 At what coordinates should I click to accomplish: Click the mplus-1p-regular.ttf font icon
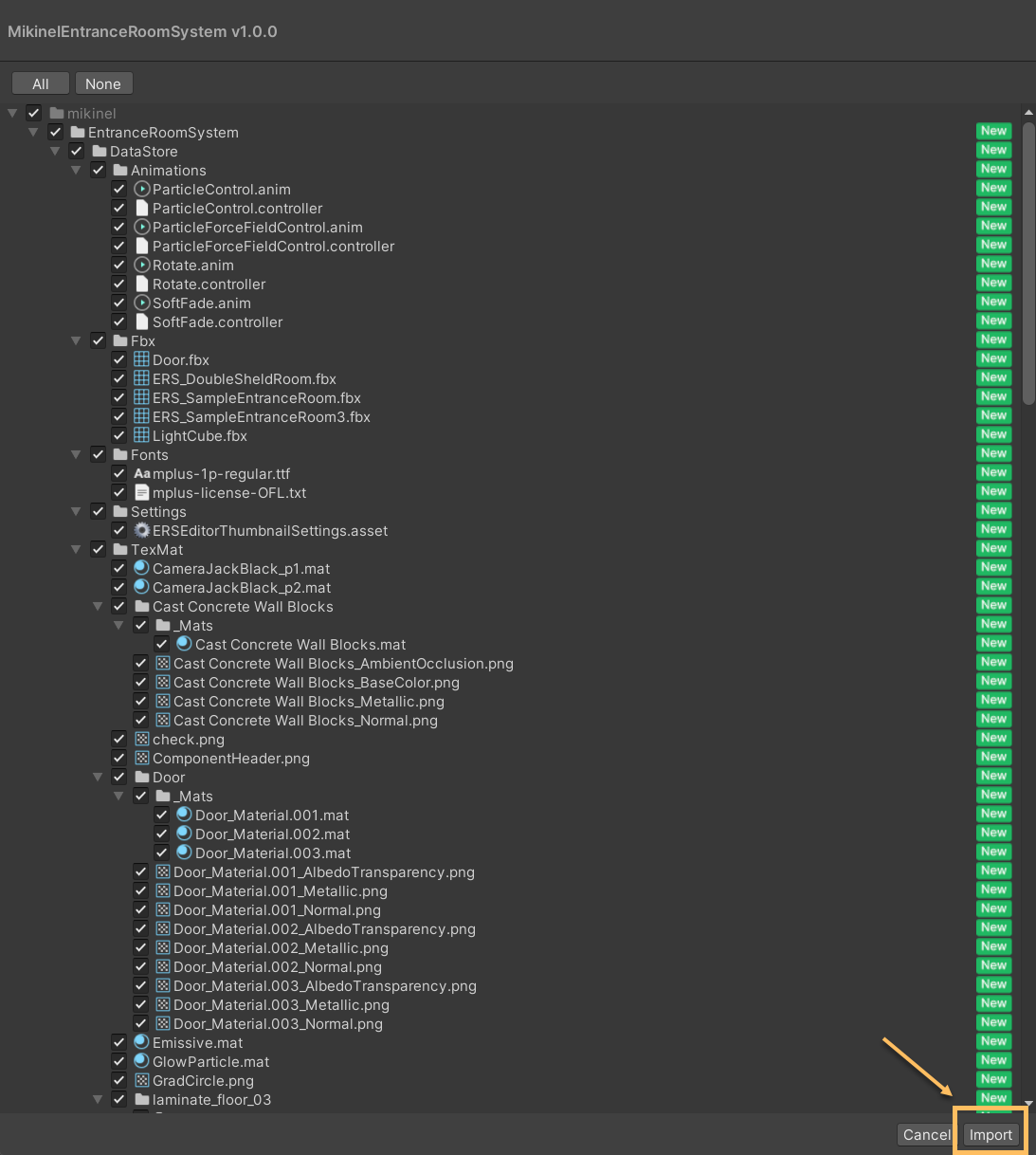(x=141, y=473)
